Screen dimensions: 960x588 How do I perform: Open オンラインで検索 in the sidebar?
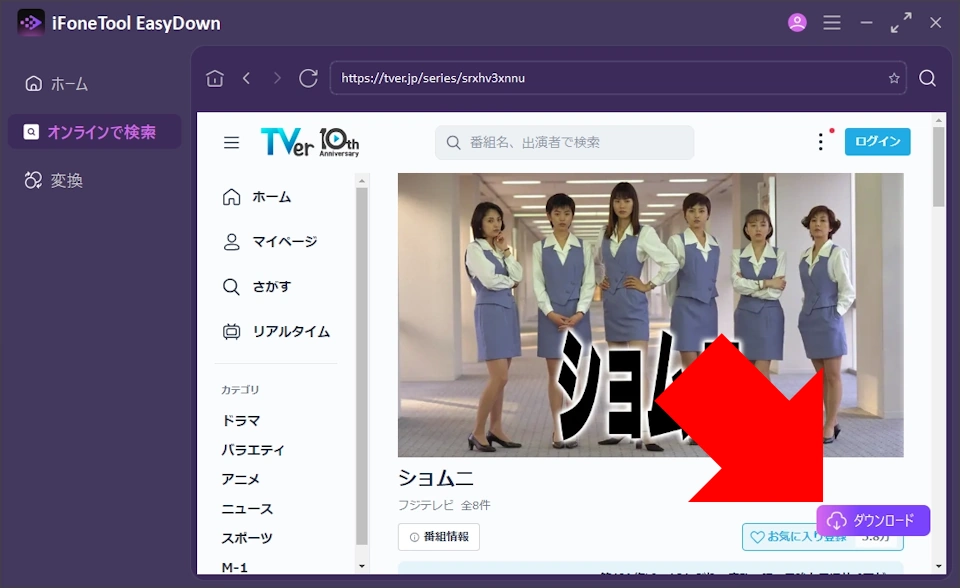click(94, 132)
